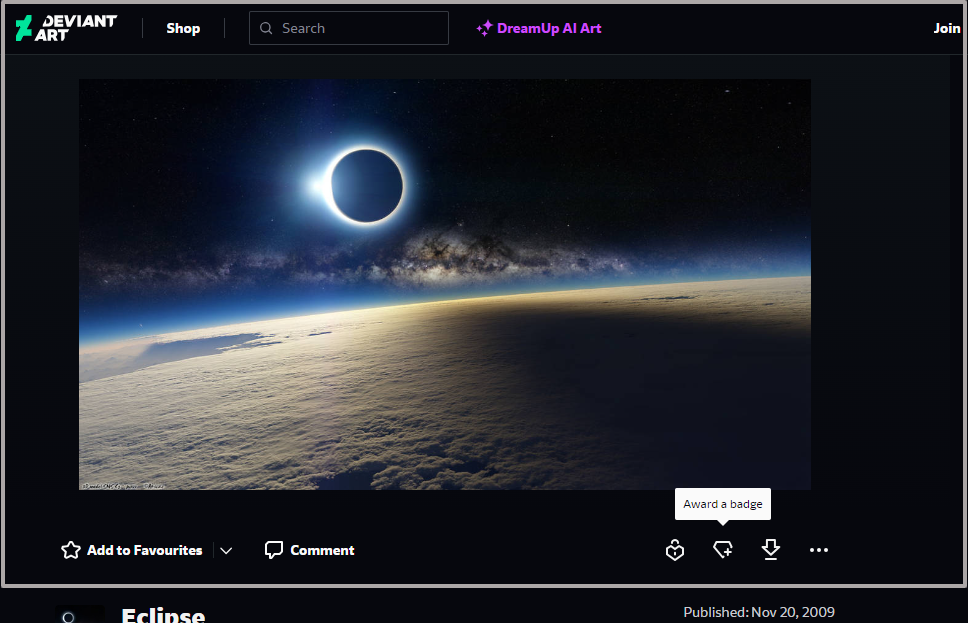
Task: Click the Search input field
Action: [x=349, y=28]
